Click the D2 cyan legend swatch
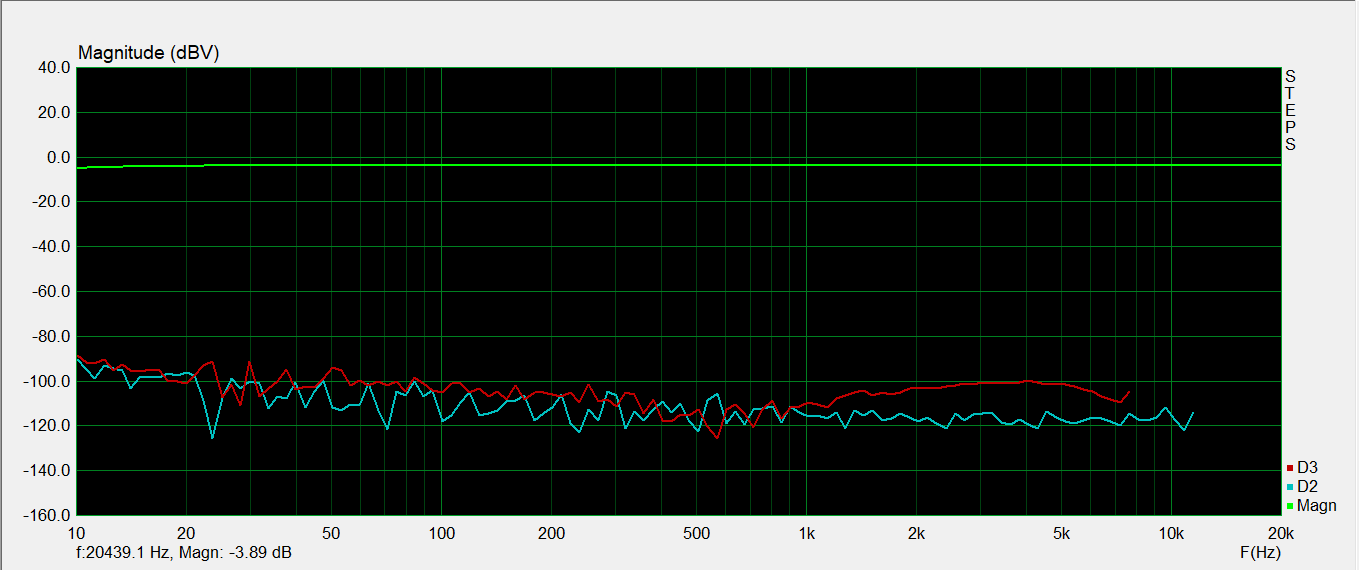The image size is (1359, 570). (1290, 487)
